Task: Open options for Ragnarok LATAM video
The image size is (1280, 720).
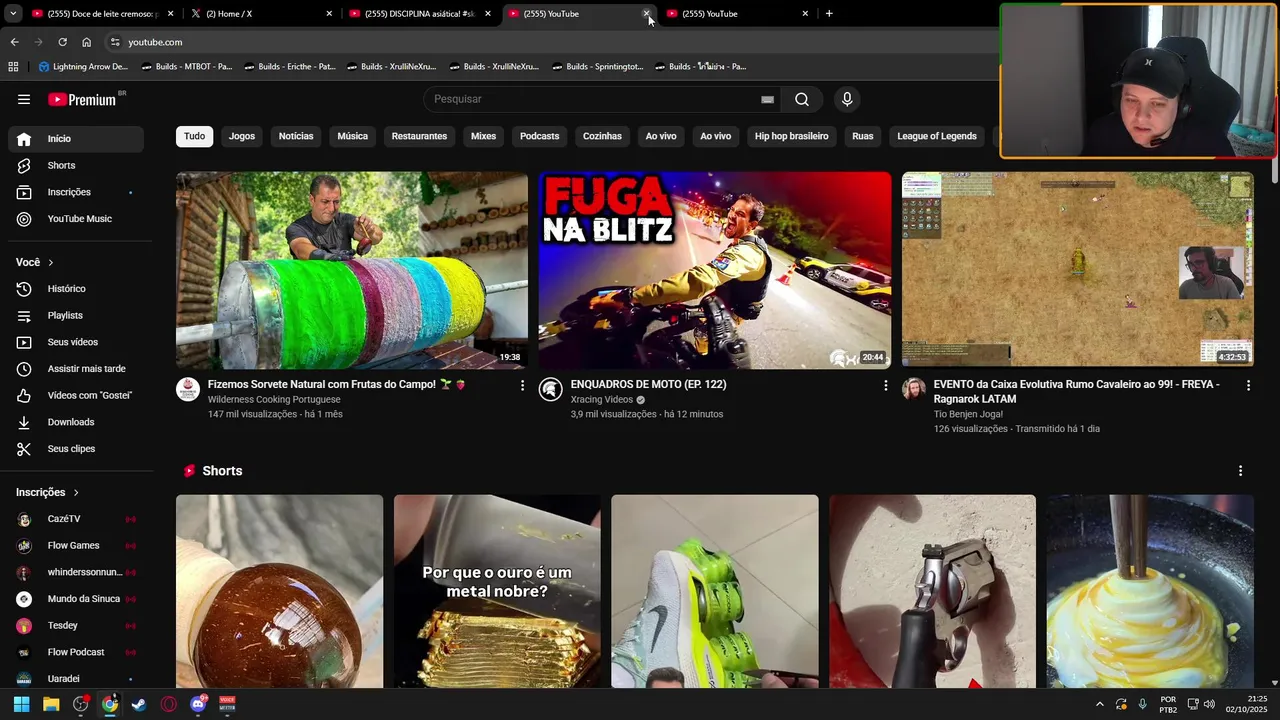Action: (x=1248, y=385)
